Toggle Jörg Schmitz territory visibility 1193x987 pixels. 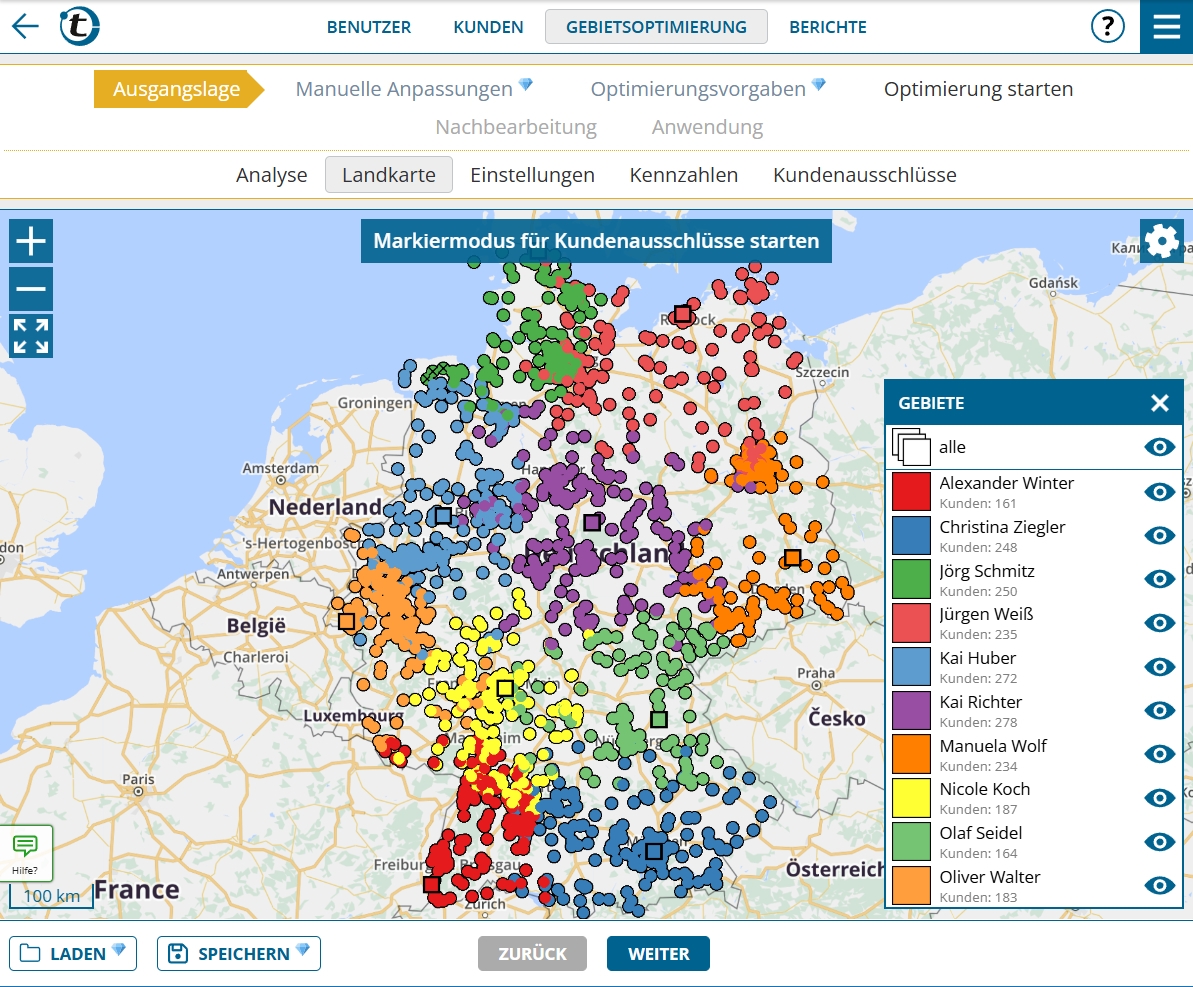1160,579
